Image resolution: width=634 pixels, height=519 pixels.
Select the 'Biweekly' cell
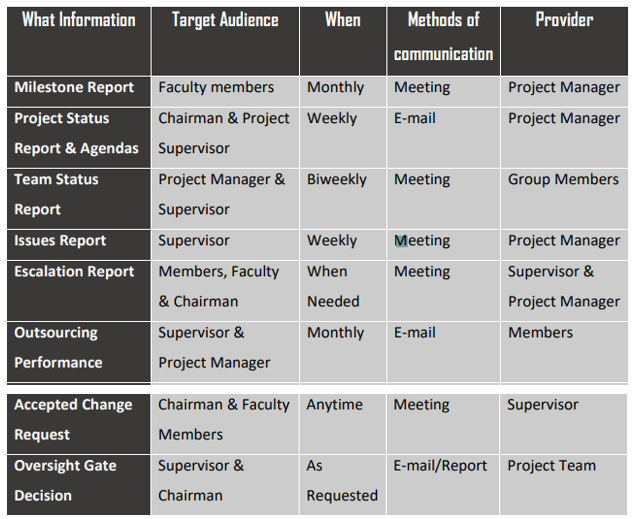[x=343, y=199]
